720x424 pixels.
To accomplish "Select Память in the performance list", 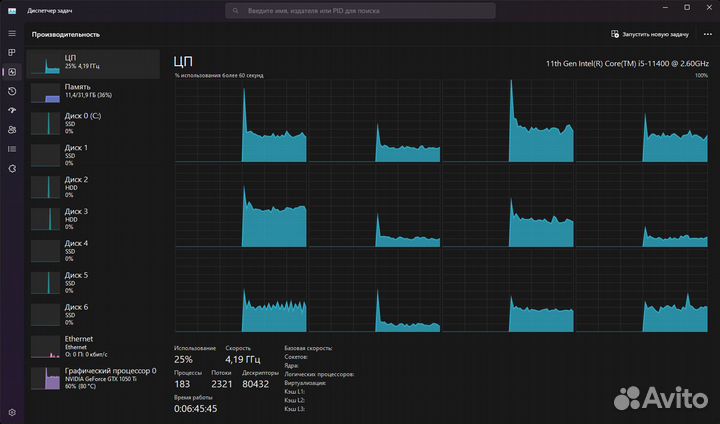I will (94, 92).
